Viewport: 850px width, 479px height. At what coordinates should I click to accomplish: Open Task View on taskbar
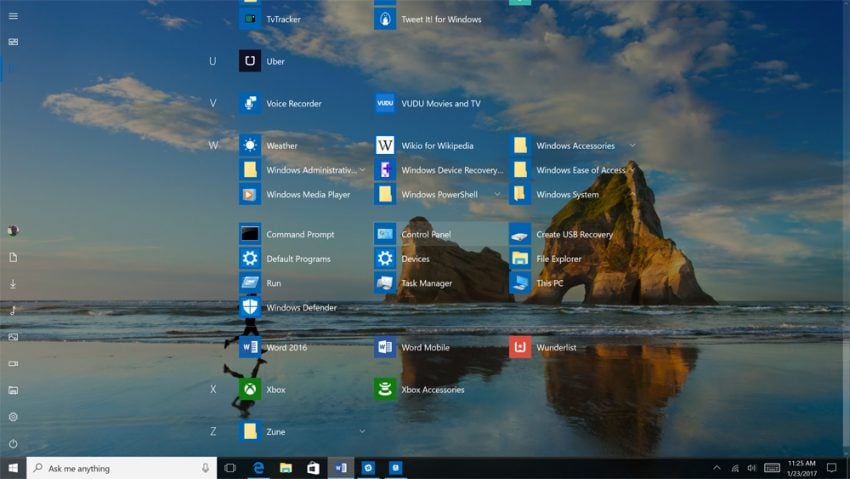coord(230,468)
